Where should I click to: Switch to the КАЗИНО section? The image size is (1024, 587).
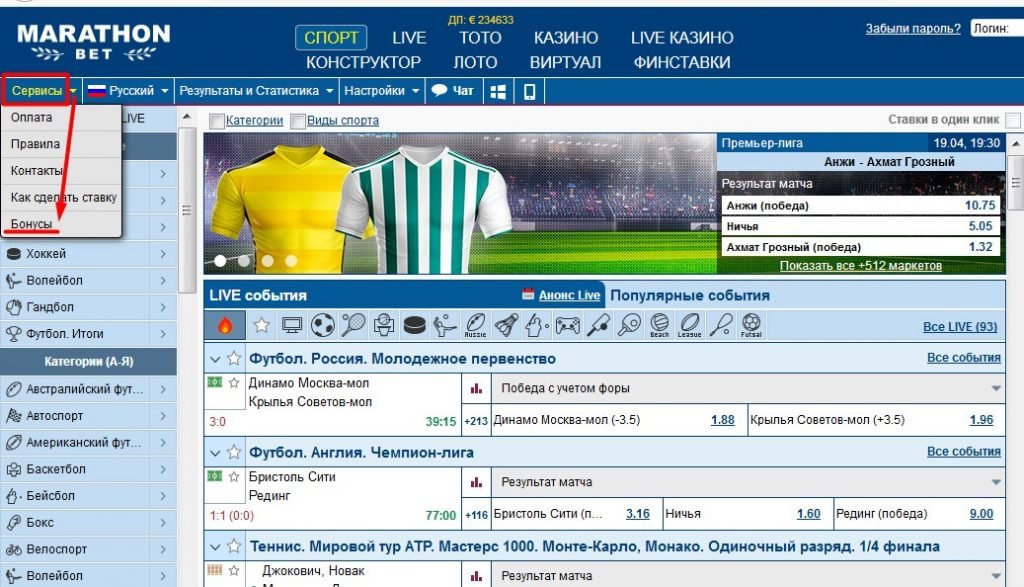(566, 38)
